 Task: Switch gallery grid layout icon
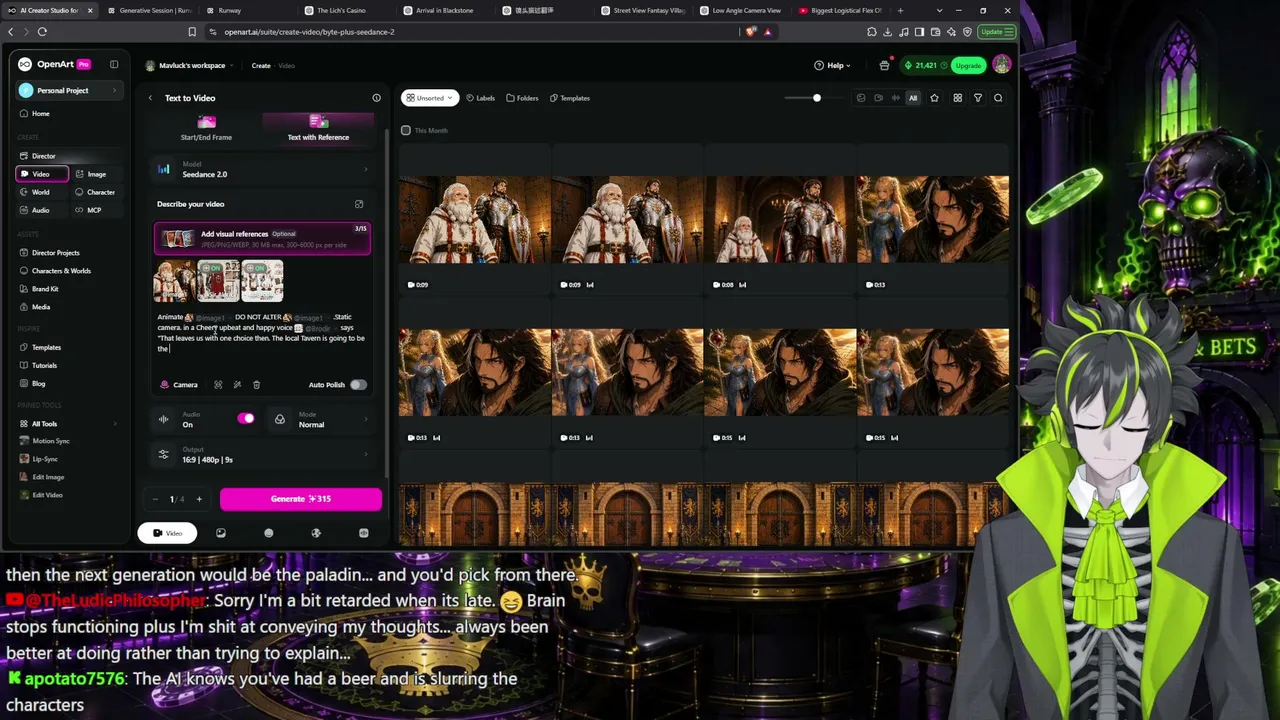pyautogui.click(x=957, y=98)
